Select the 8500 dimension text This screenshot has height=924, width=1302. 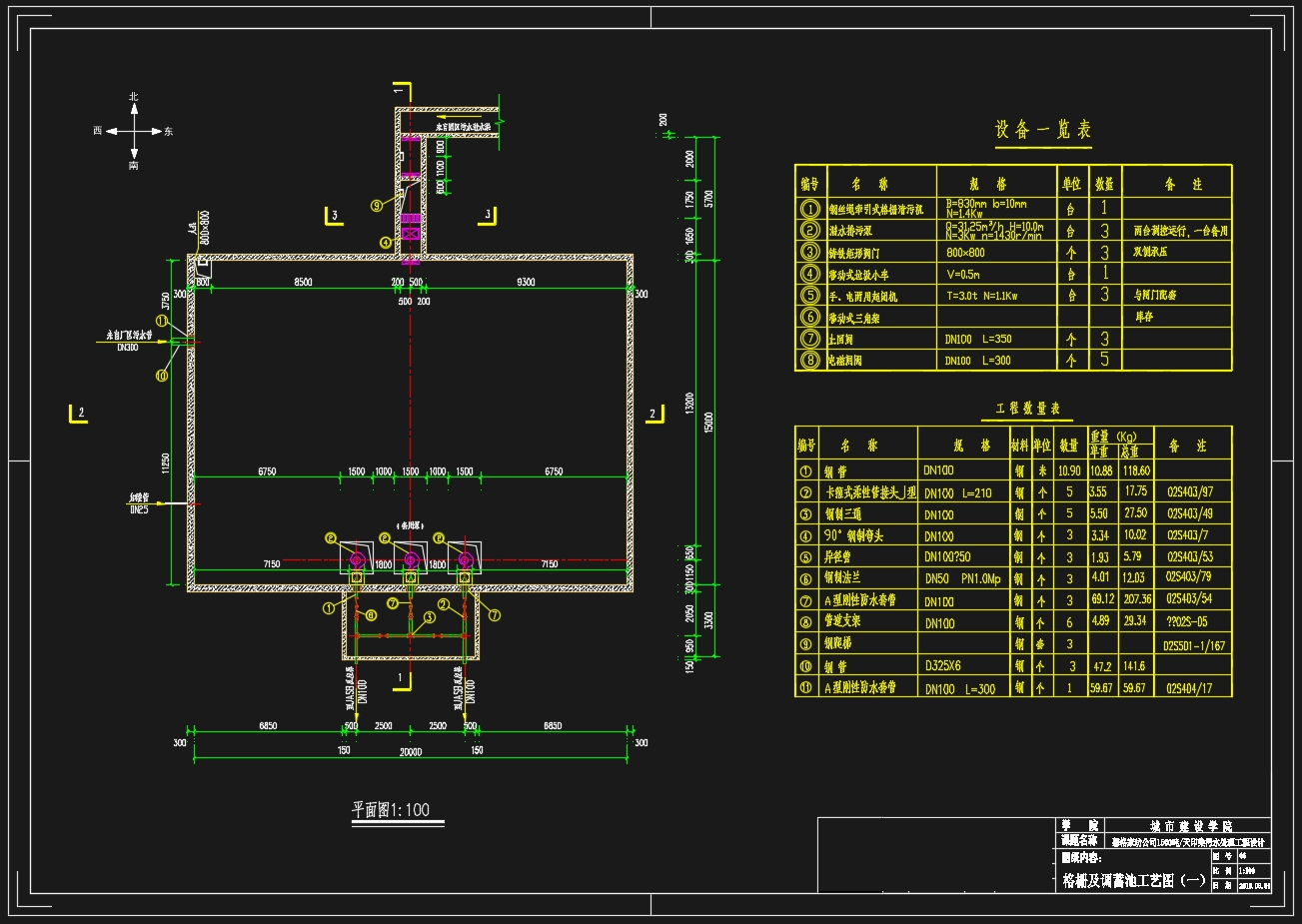(x=303, y=283)
